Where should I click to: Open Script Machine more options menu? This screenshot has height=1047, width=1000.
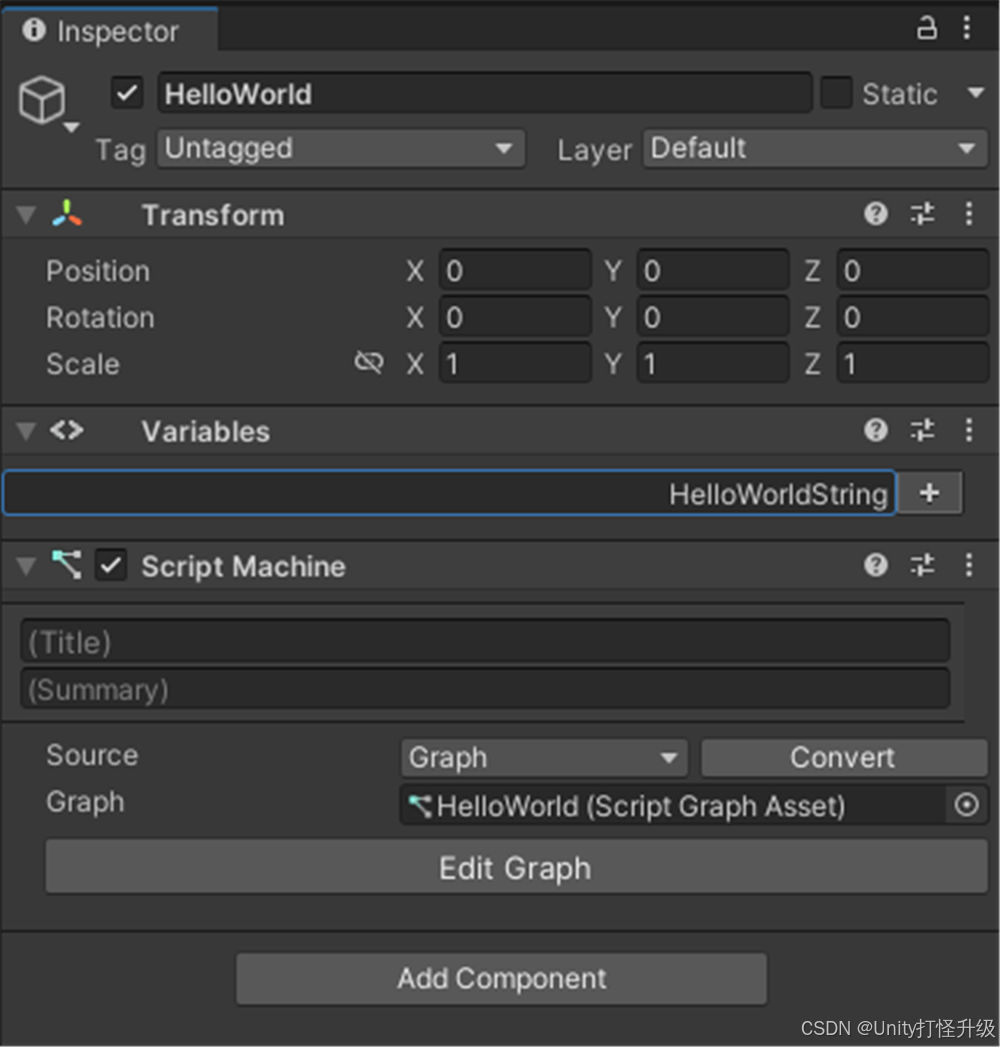(x=969, y=565)
